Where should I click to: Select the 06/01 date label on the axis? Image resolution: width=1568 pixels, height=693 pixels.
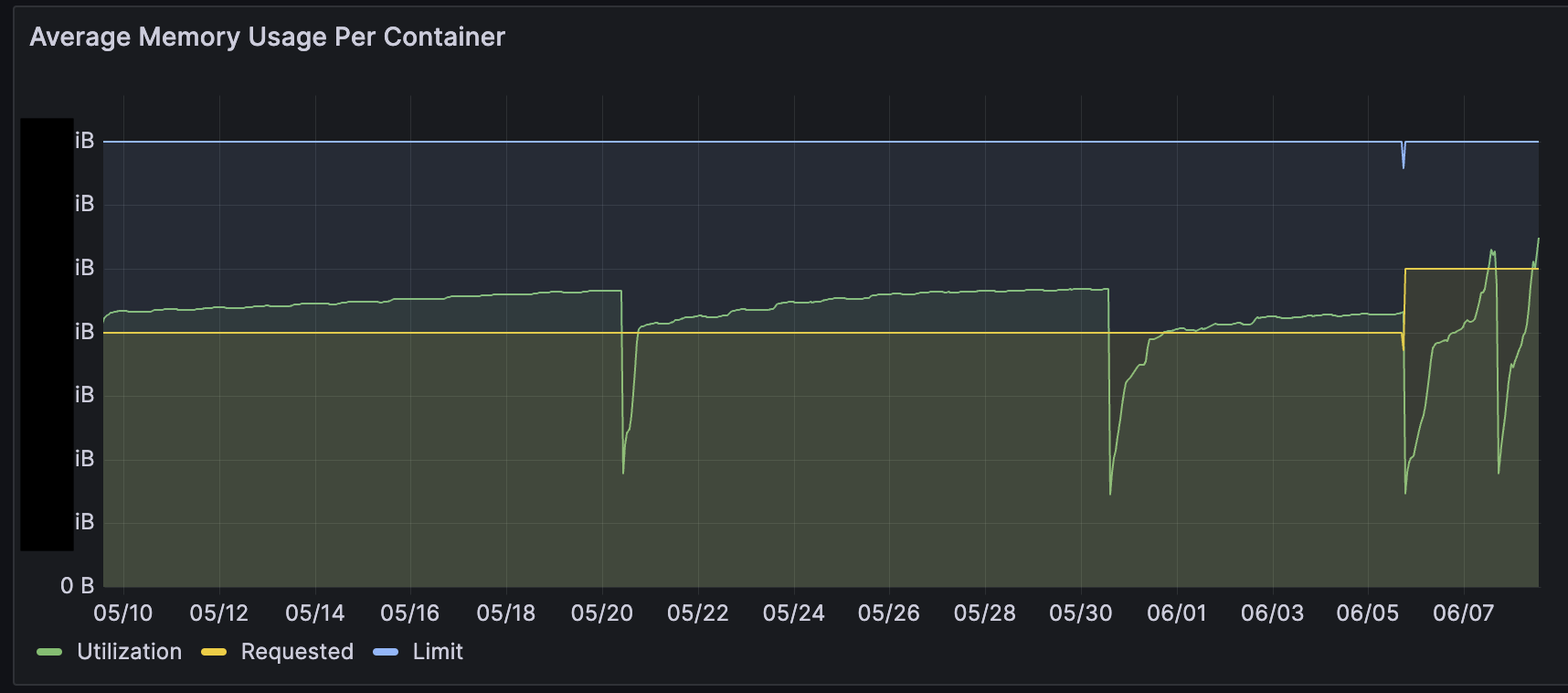[x=1177, y=613]
